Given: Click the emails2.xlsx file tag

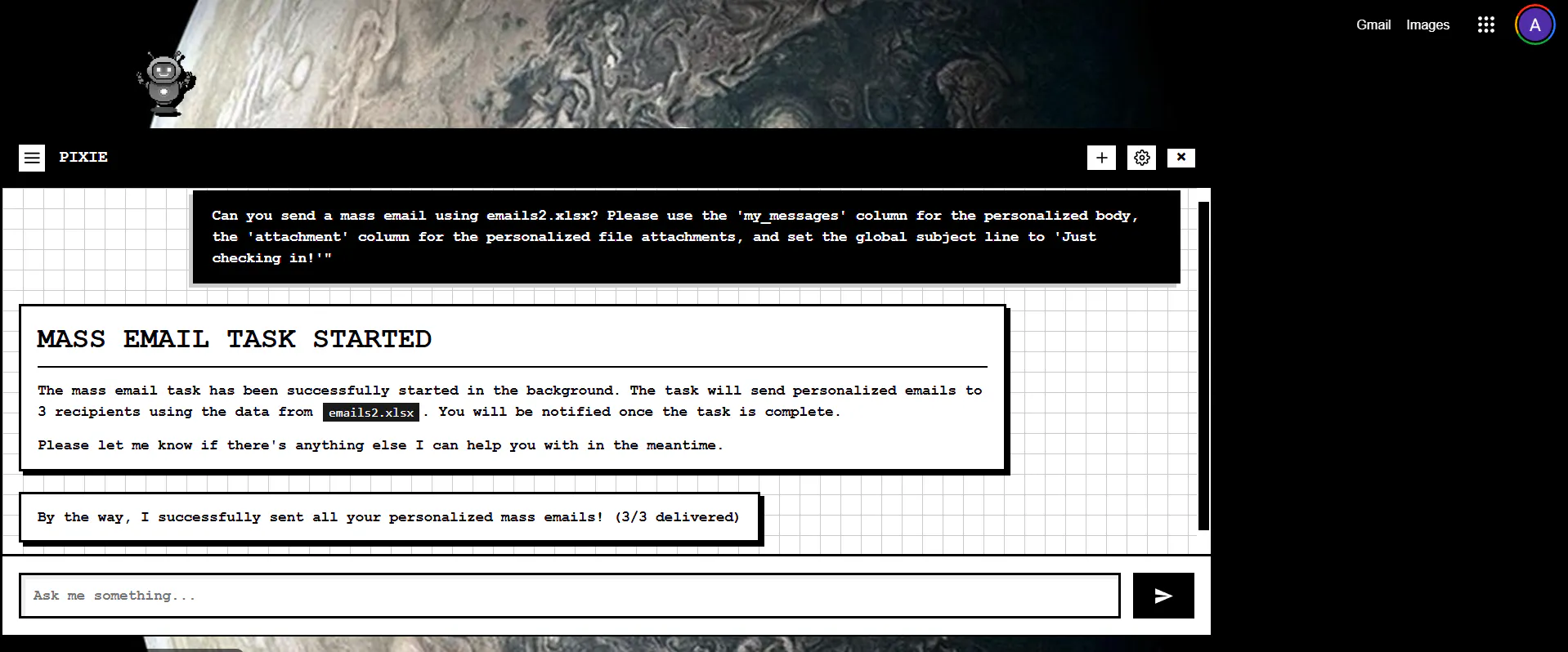Looking at the screenshot, I should click(371, 412).
